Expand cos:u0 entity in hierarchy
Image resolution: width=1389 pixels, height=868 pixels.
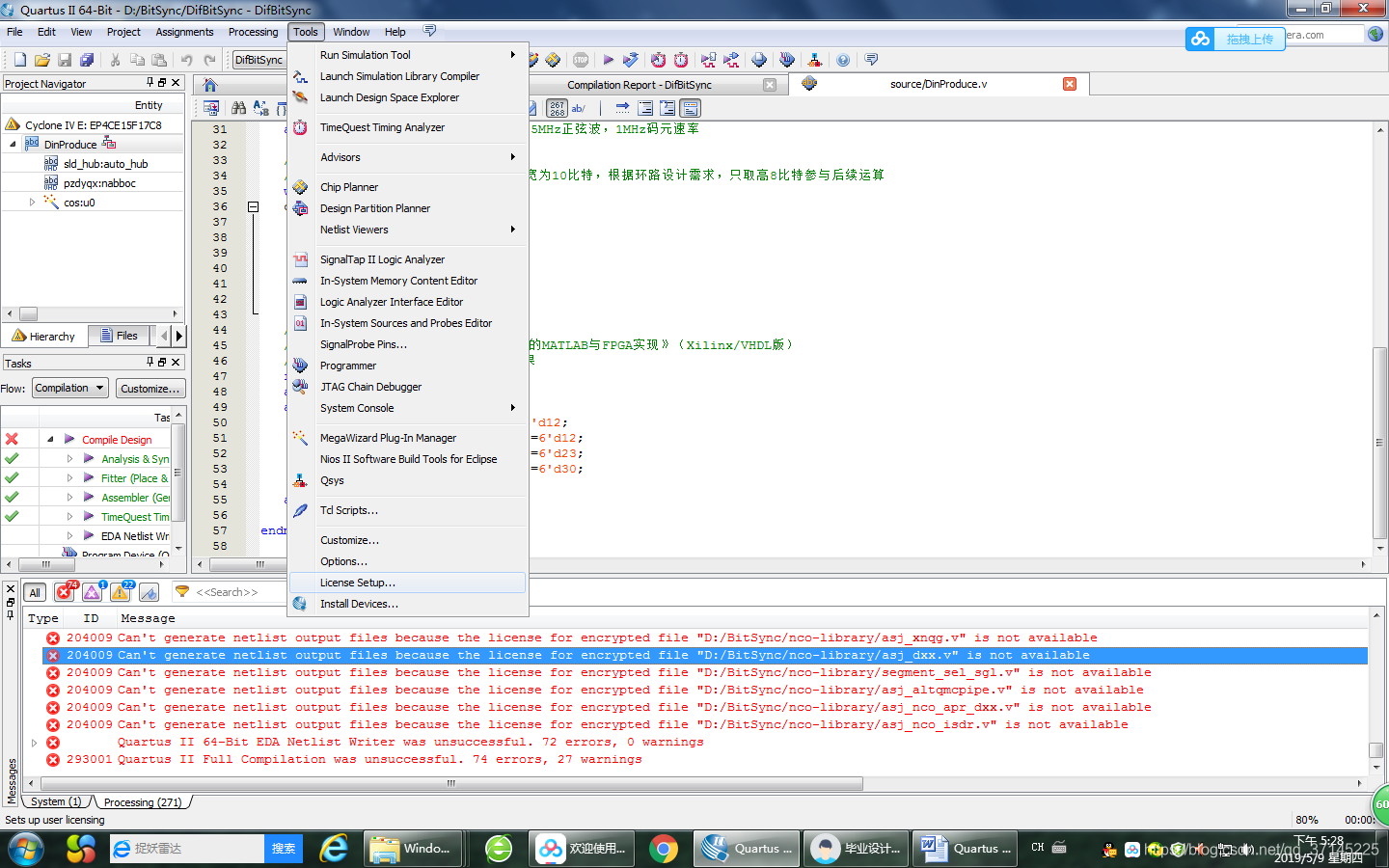point(32,203)
